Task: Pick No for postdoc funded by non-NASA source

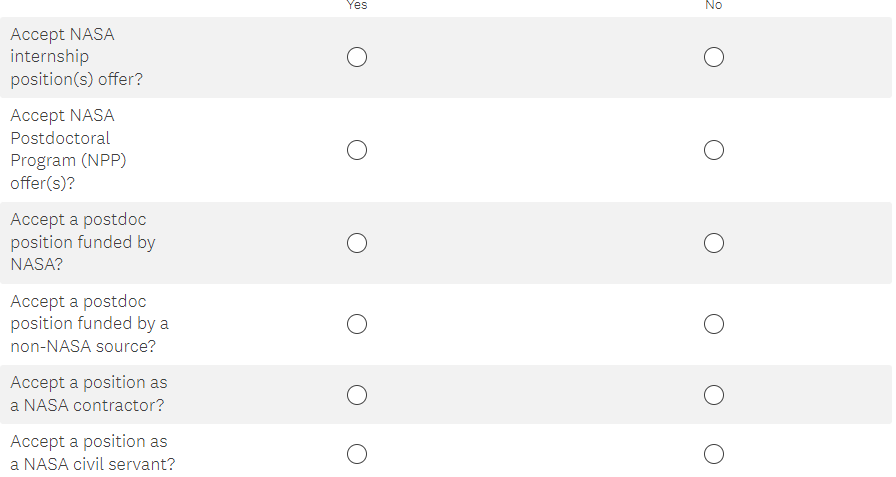Action: (x=713, y=324)
